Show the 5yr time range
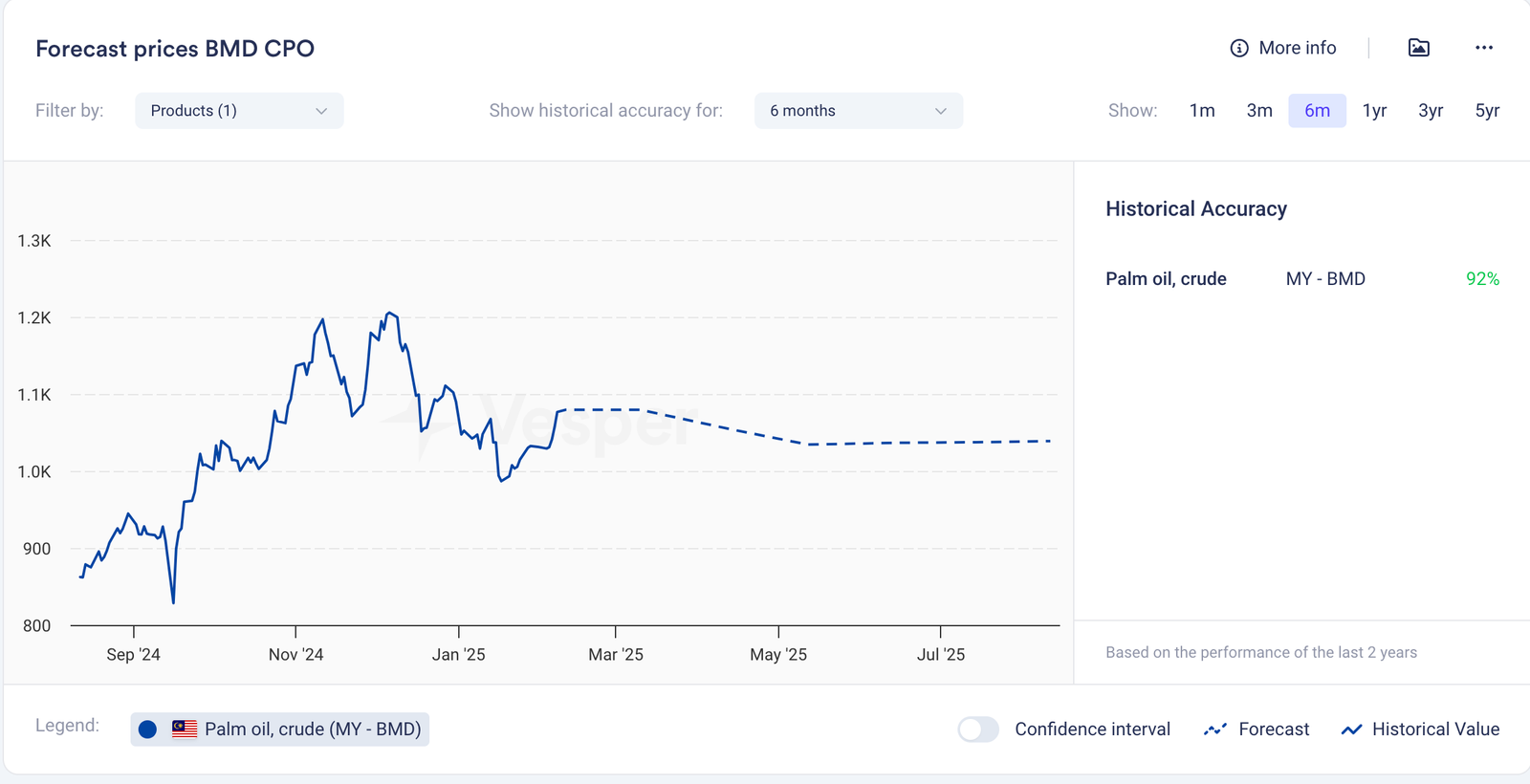Image resolution: width=1530 pixels, height=784 pixels. tap(1487, 111)
